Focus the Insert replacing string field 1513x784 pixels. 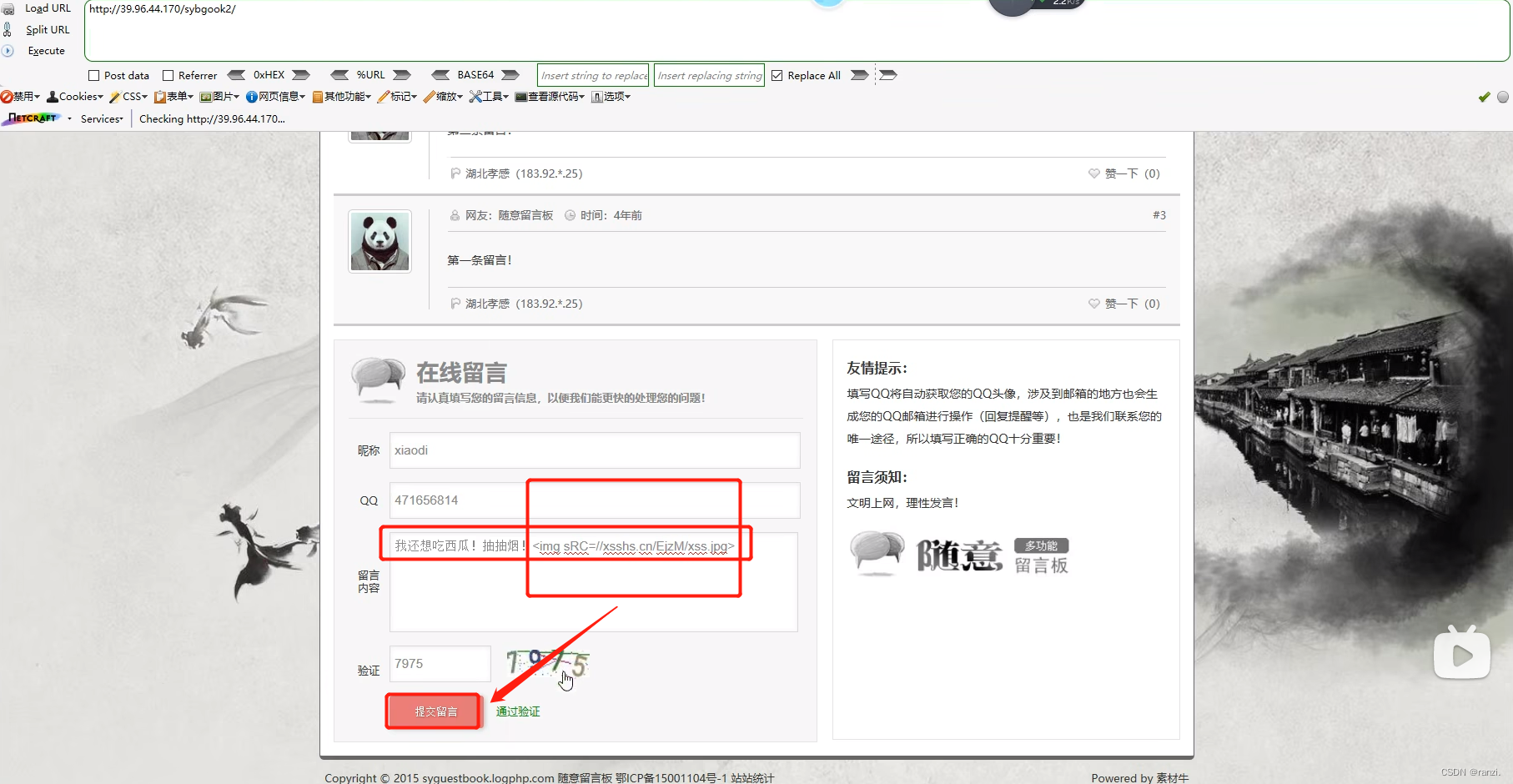coord(710,75)
